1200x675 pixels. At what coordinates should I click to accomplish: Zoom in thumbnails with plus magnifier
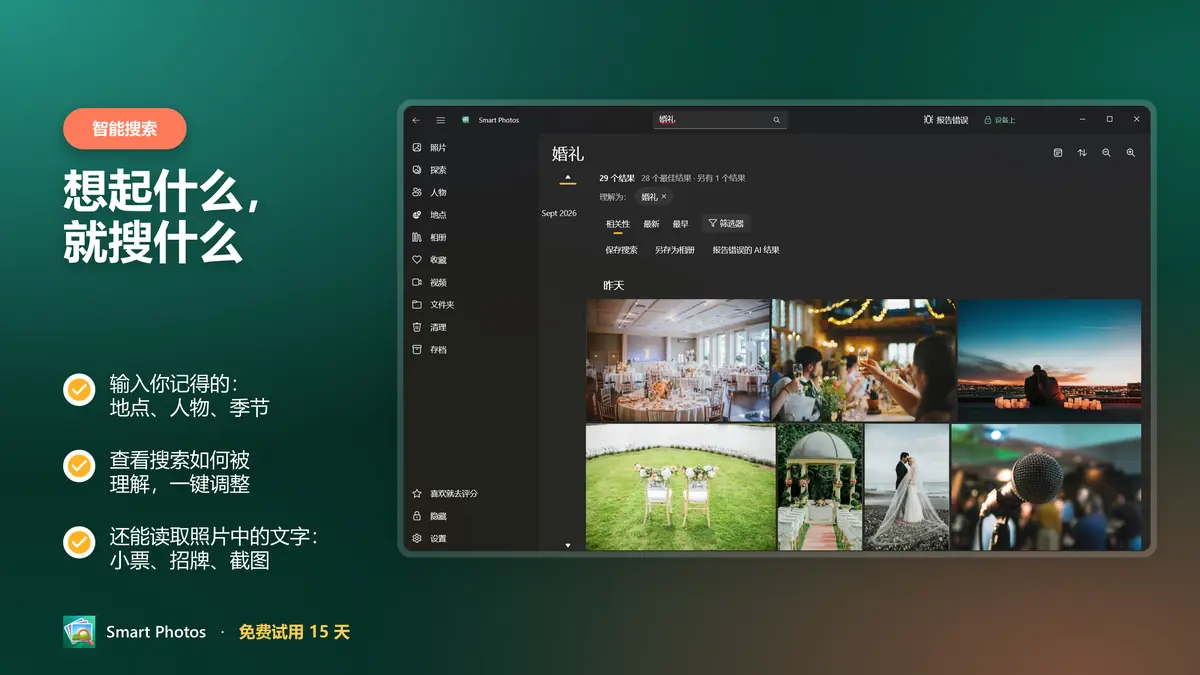pos(1131,153)
